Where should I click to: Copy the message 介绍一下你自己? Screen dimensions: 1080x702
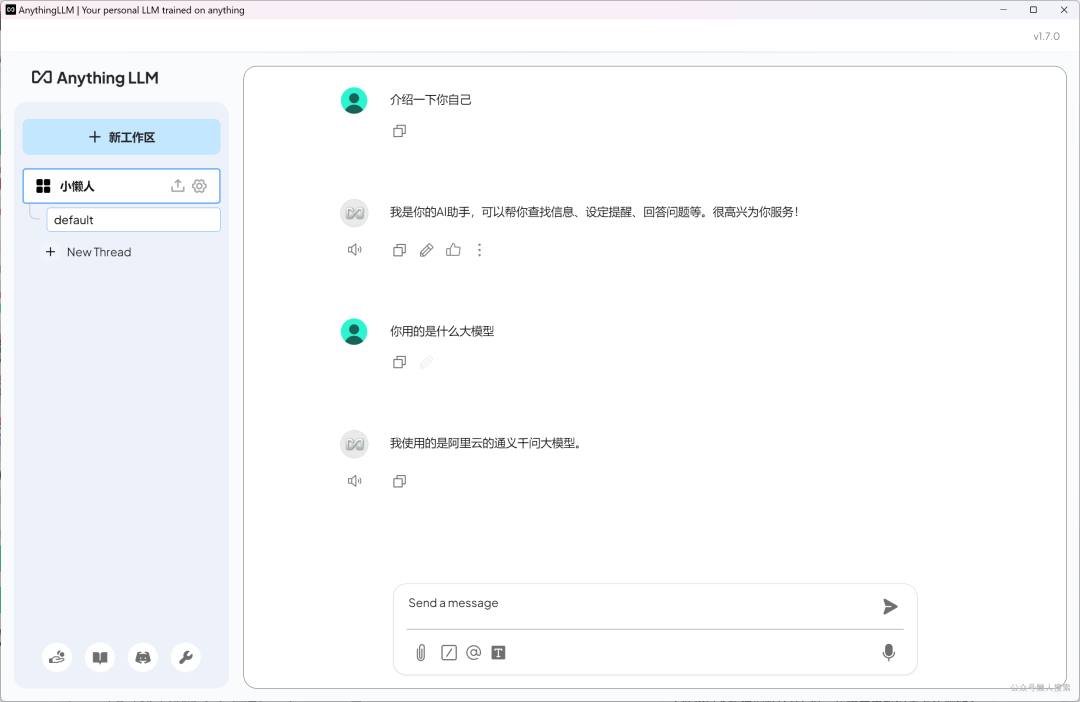click(x=399, y=131)
